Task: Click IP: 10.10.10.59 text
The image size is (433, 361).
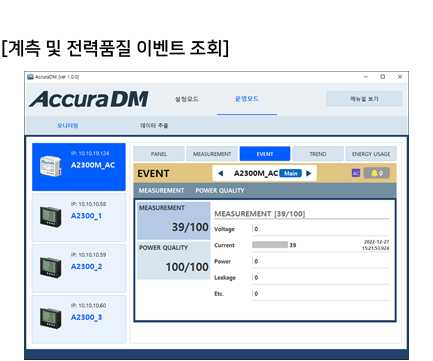Action: pyautogui.click(x=88, y=255)
